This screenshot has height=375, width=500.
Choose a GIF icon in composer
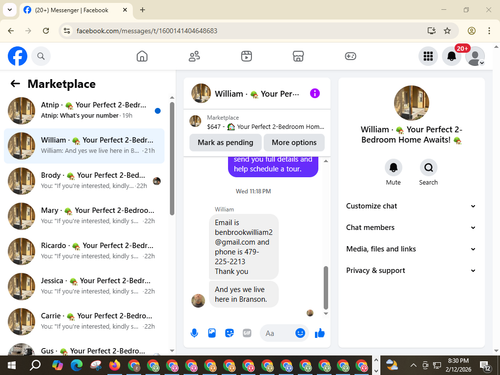coord(247,333)
